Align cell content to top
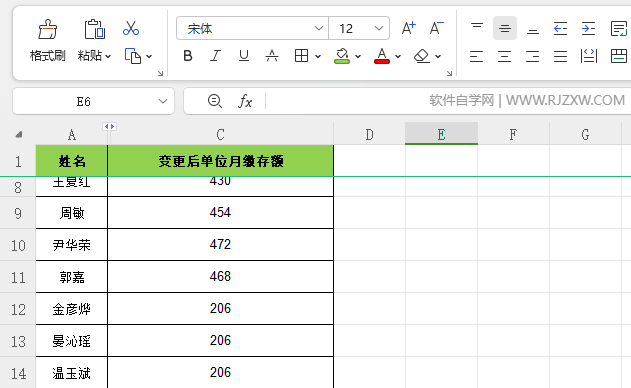 click(x=477, y=28)
